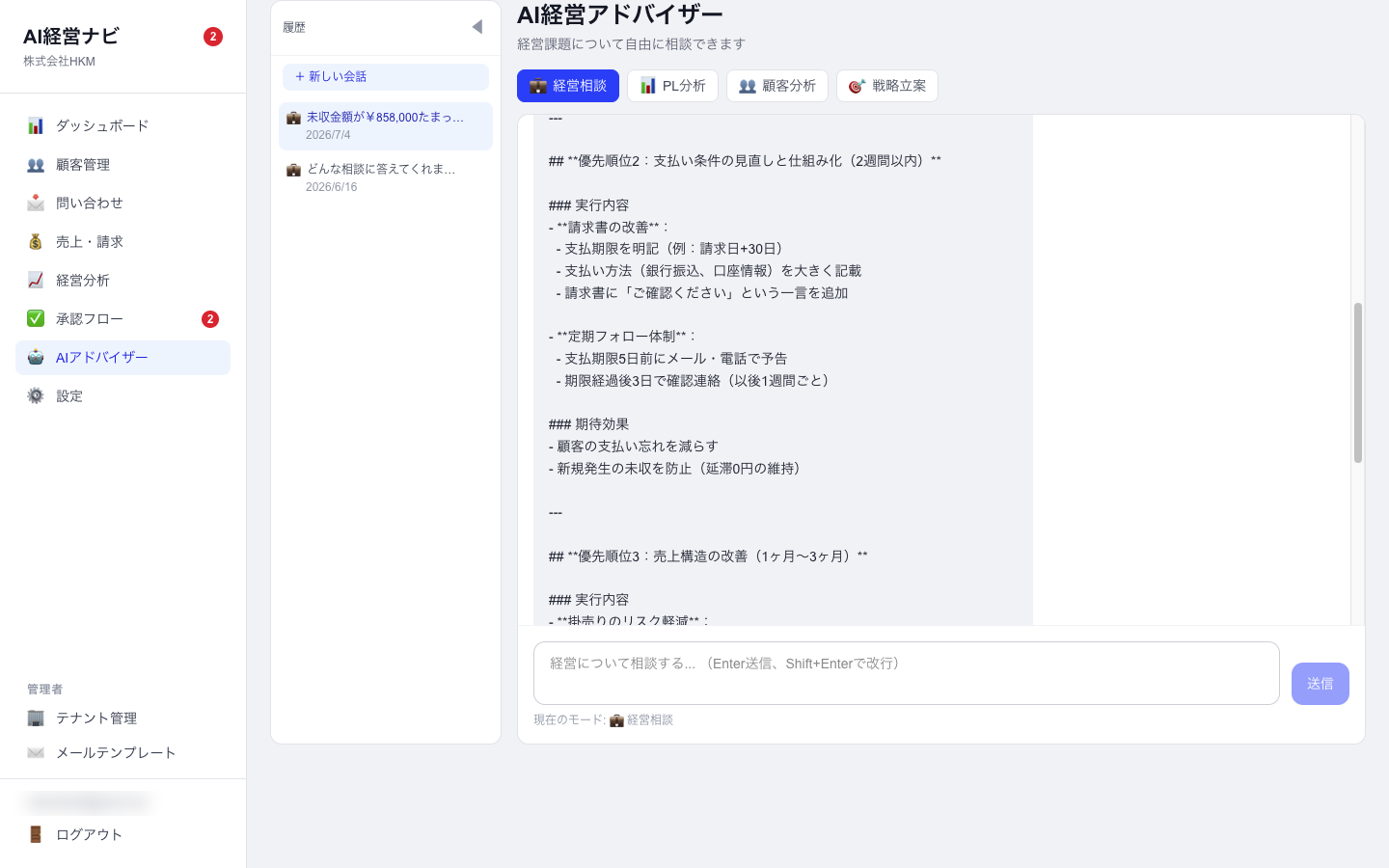This screenshot has height=868, width=1389.
Task: Select AIアドバイザー in the sidebar
Action: click(x=123, y=357)
